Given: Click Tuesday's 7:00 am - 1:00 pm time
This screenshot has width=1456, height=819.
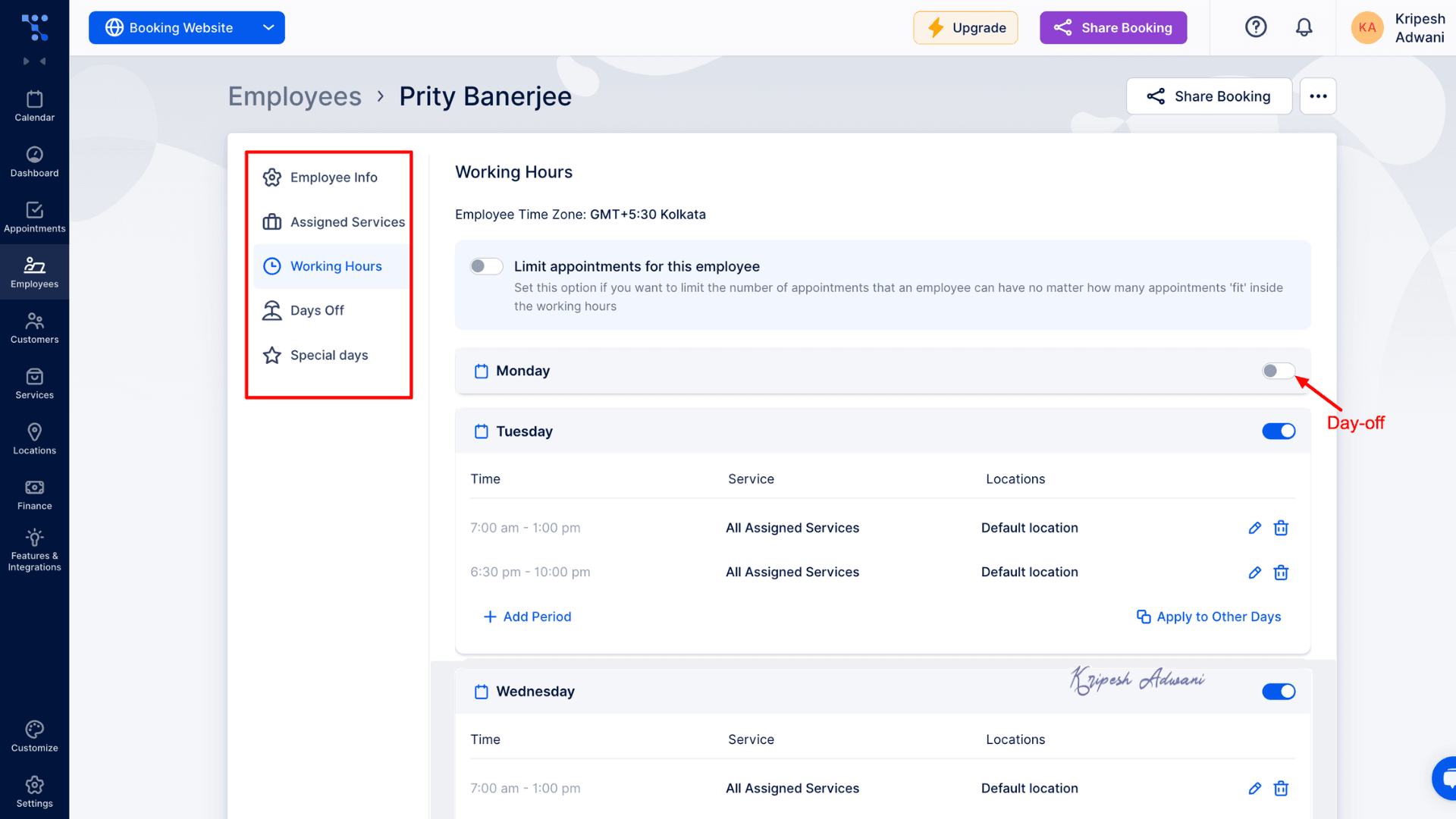Looking at the screenshot, I should [525, 528].
